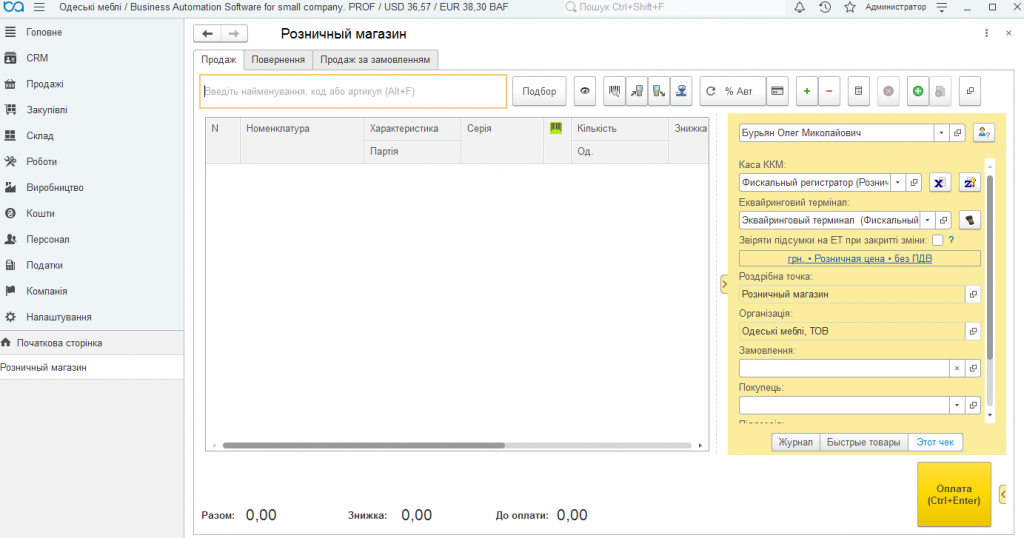Collapse the payment panel chevron near Оплата
Image resolution: width=1024 pixels, height=538 pixels.
click(1002, 494)
